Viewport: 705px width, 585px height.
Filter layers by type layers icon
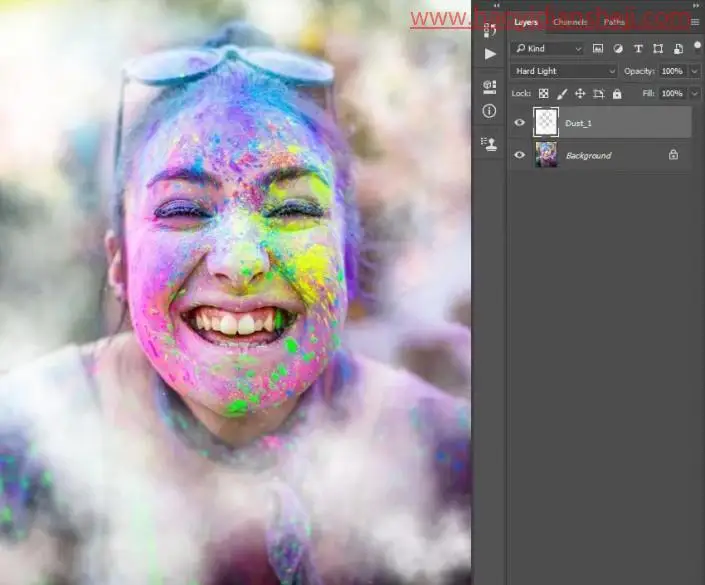(638, 49)
